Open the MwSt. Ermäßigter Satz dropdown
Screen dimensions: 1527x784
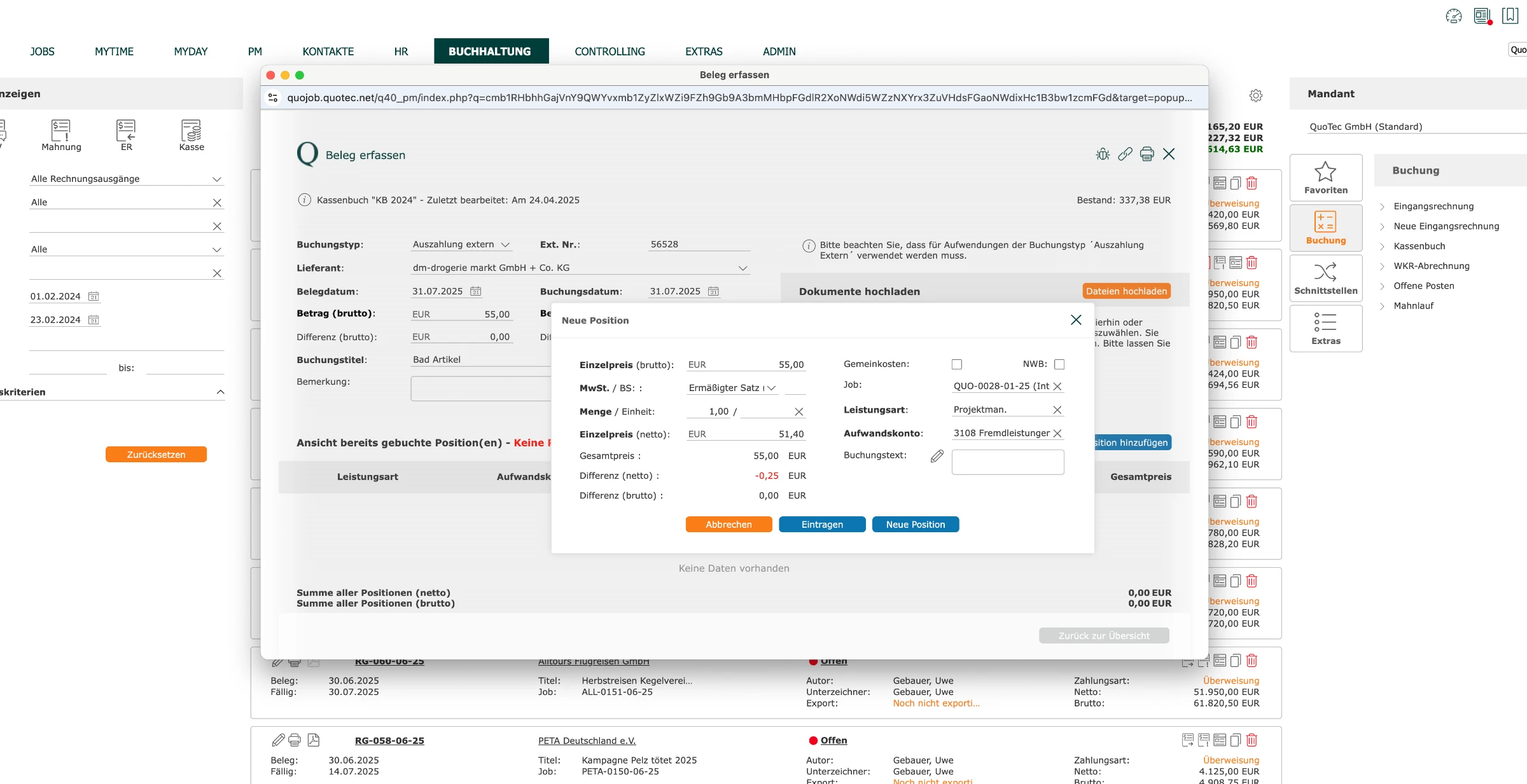pos(732,388)
